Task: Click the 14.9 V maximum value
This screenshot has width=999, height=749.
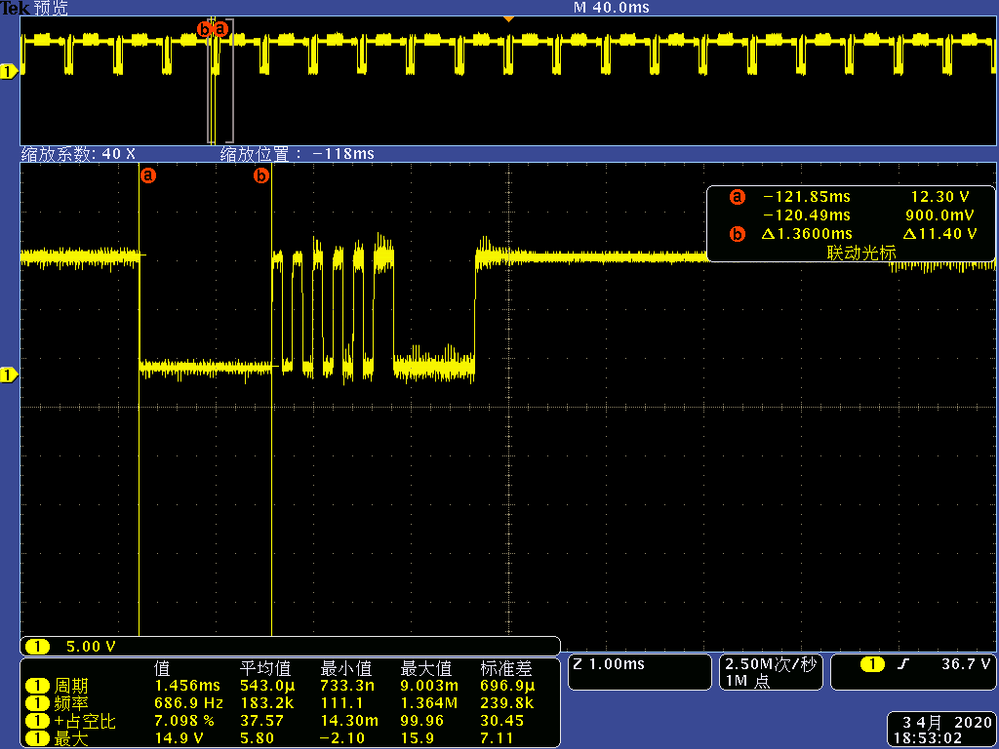Action: click(x=178, y=739)
